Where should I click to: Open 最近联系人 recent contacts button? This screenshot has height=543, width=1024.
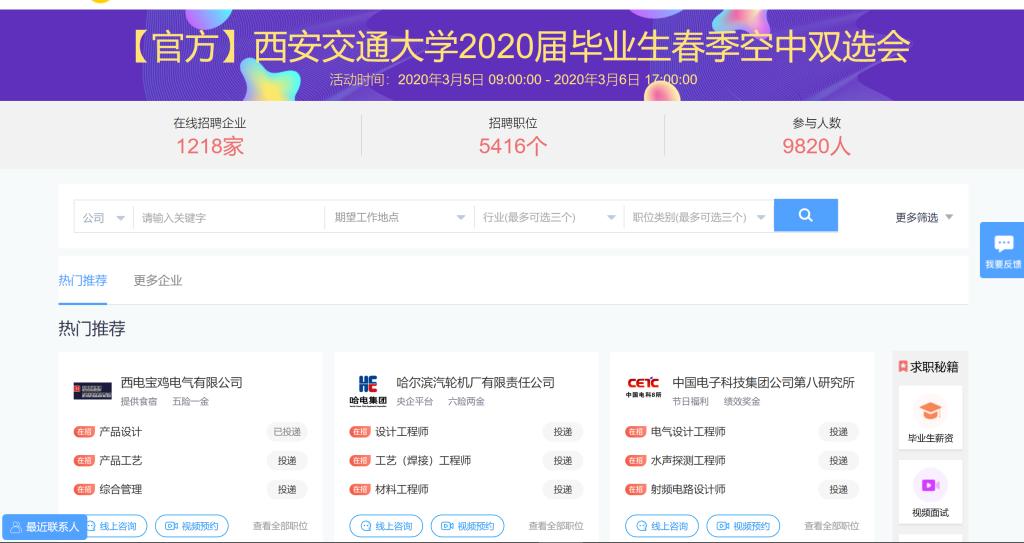tap(44, 527)
